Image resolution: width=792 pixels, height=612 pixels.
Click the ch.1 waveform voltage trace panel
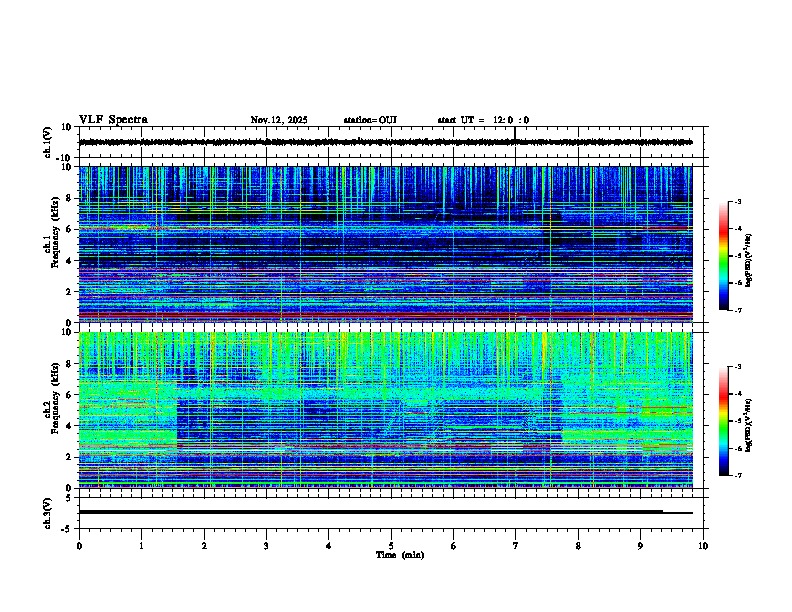pos(390,142)
